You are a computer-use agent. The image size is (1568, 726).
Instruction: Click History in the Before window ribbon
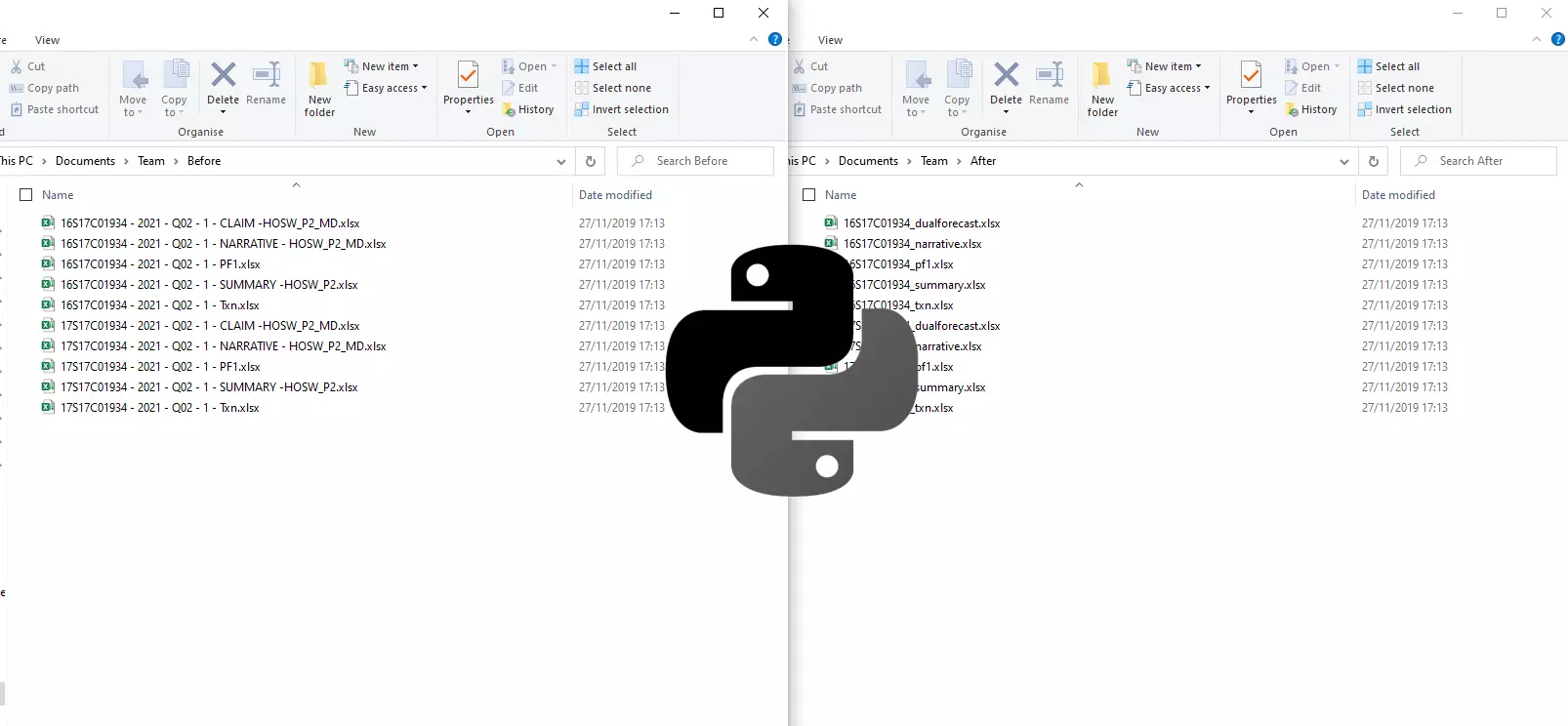528,109
